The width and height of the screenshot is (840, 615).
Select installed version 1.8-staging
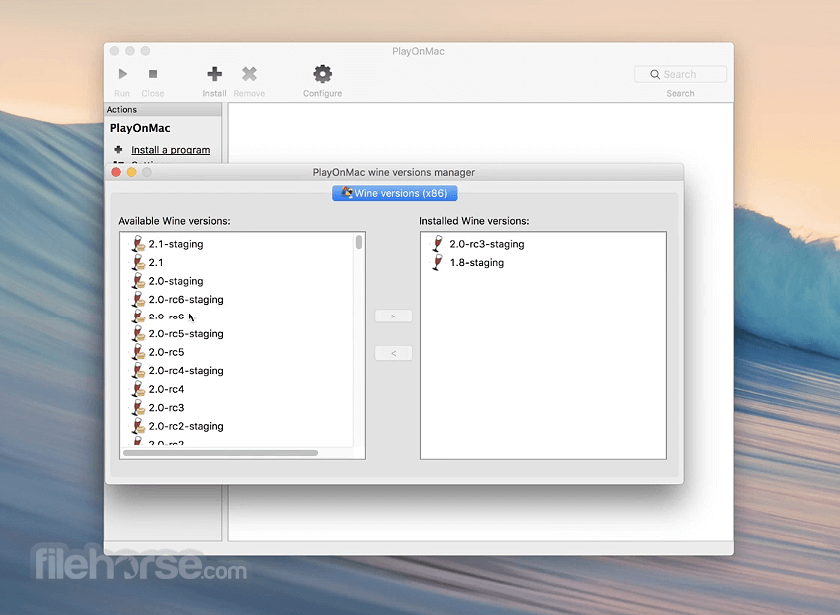click(476, 262)
